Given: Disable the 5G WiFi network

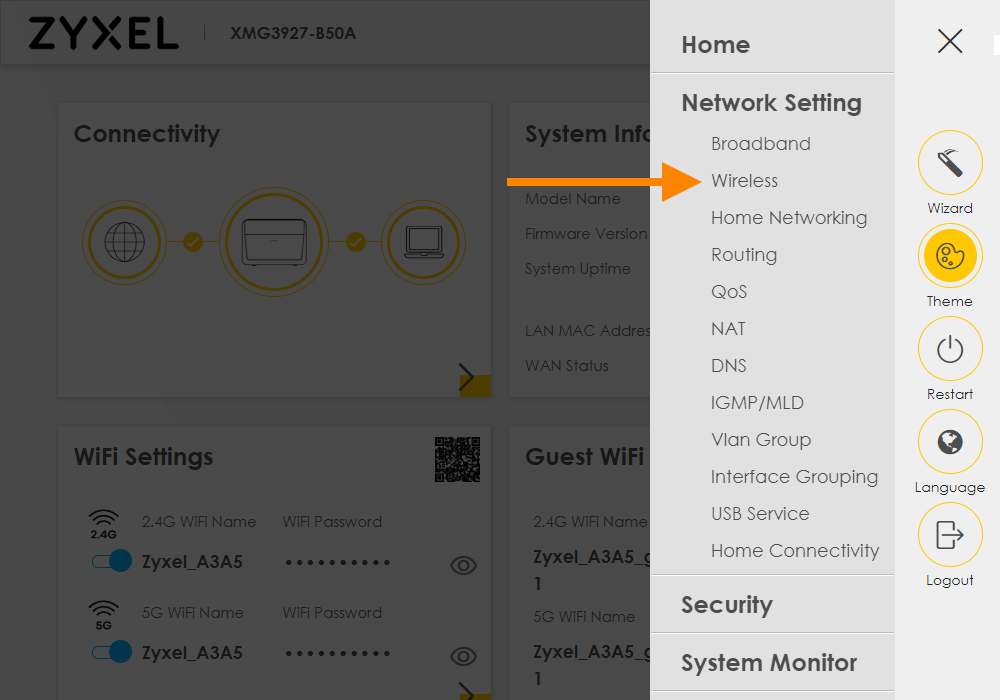Looking at the screenshot, I should 111,652.
